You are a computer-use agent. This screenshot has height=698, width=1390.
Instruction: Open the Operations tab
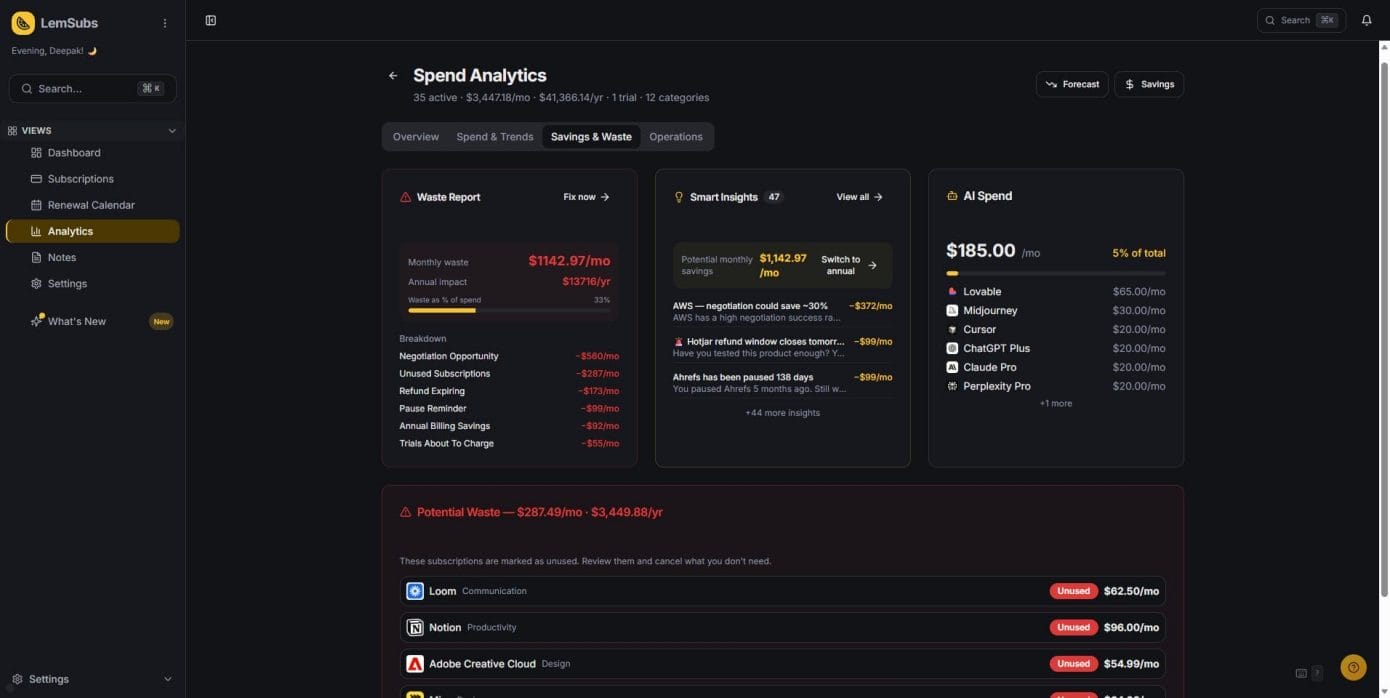[675, 137]
